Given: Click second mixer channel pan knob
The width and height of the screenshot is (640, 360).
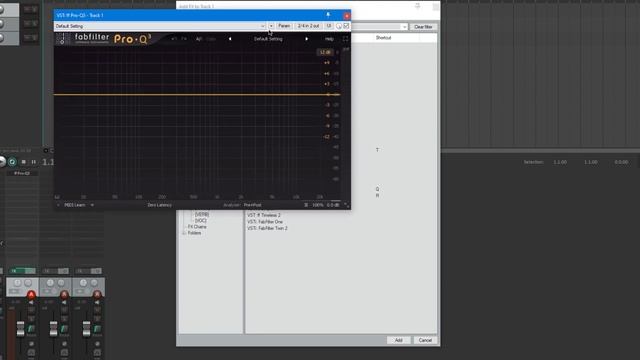Looking at the screenshot, I should pos(50,282).
